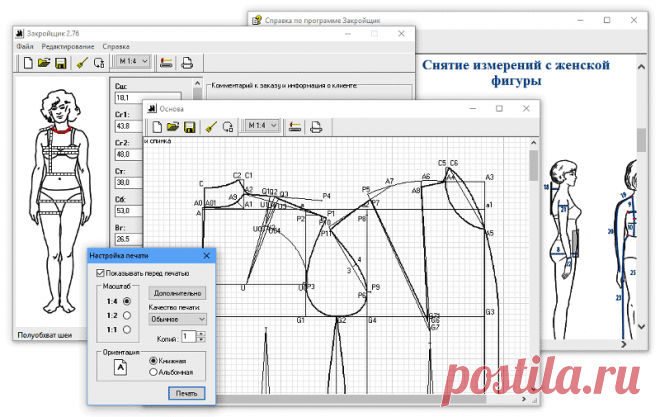Screen dimensions: 660x417
Task: Click the Копий stepper arrows
Action: pyautogui.click(x=201, y=337)
